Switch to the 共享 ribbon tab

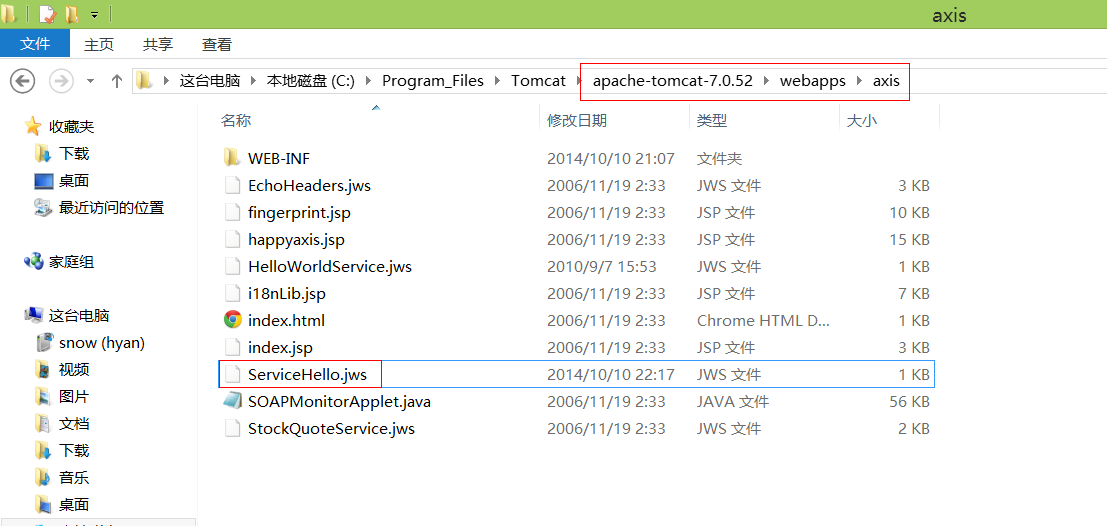coord(158,44)
